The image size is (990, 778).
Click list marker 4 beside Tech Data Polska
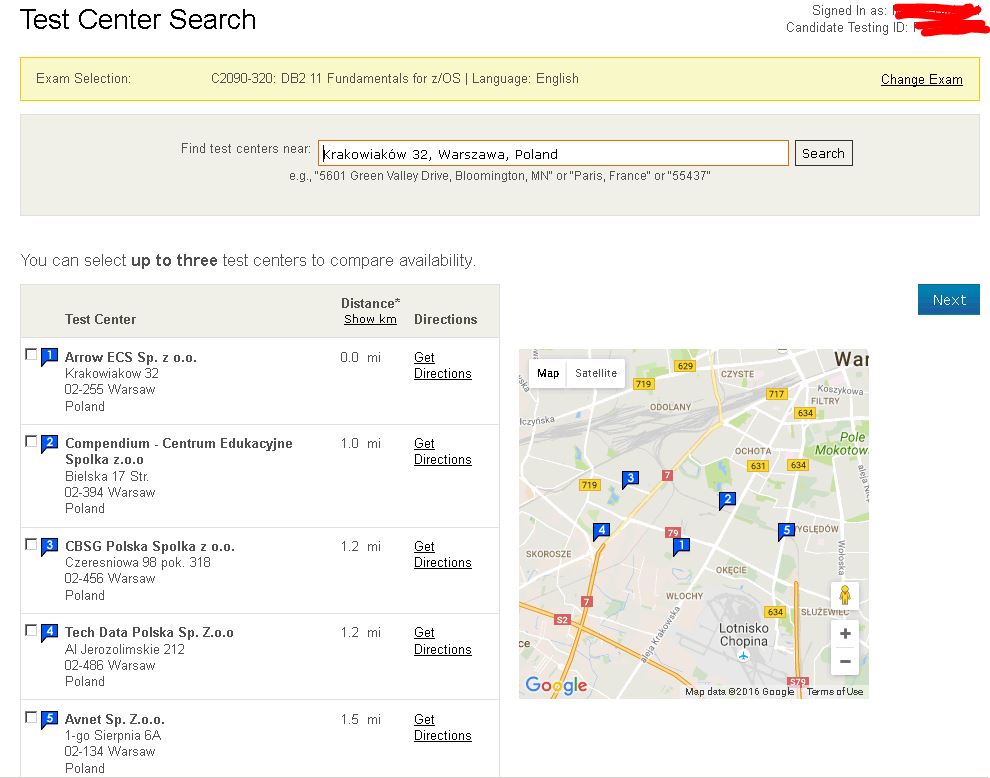point(49,632)
